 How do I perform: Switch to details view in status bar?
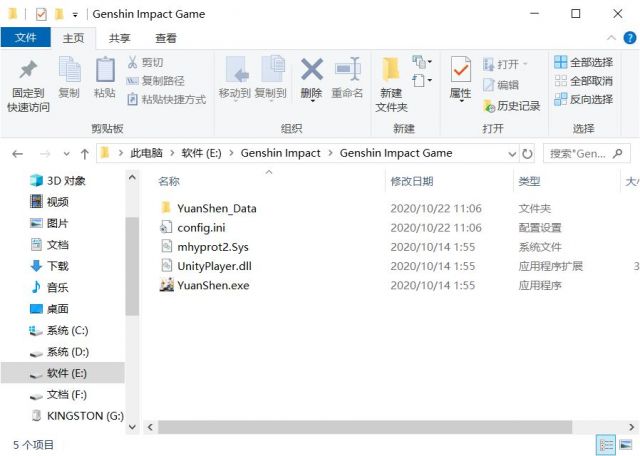pyautogui.click(x=606, y=443)
